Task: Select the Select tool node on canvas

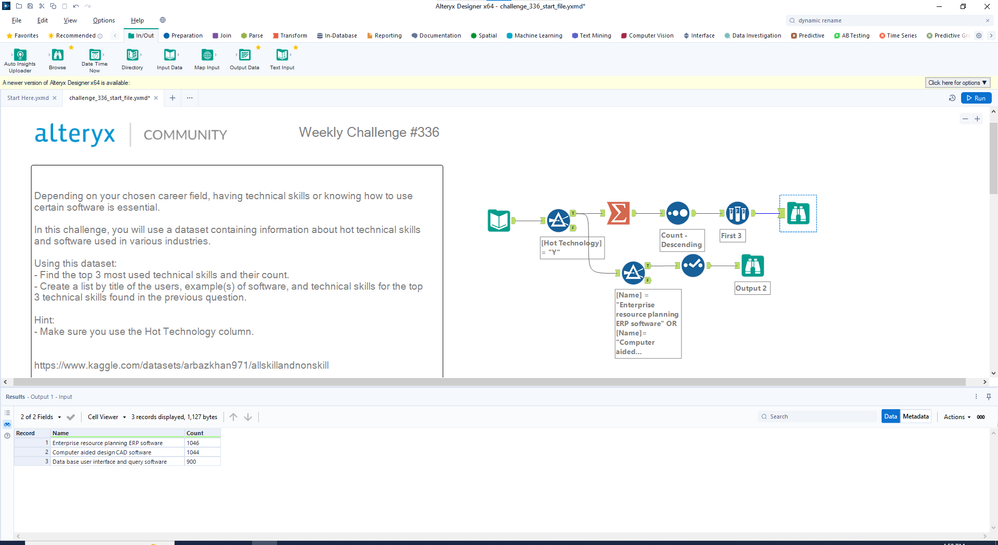Action: pyautogui.click(x=693, y=265)
